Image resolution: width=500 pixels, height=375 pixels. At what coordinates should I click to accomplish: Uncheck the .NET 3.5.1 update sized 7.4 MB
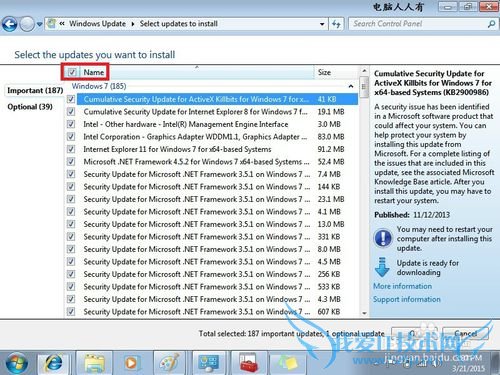coord(71,174)
